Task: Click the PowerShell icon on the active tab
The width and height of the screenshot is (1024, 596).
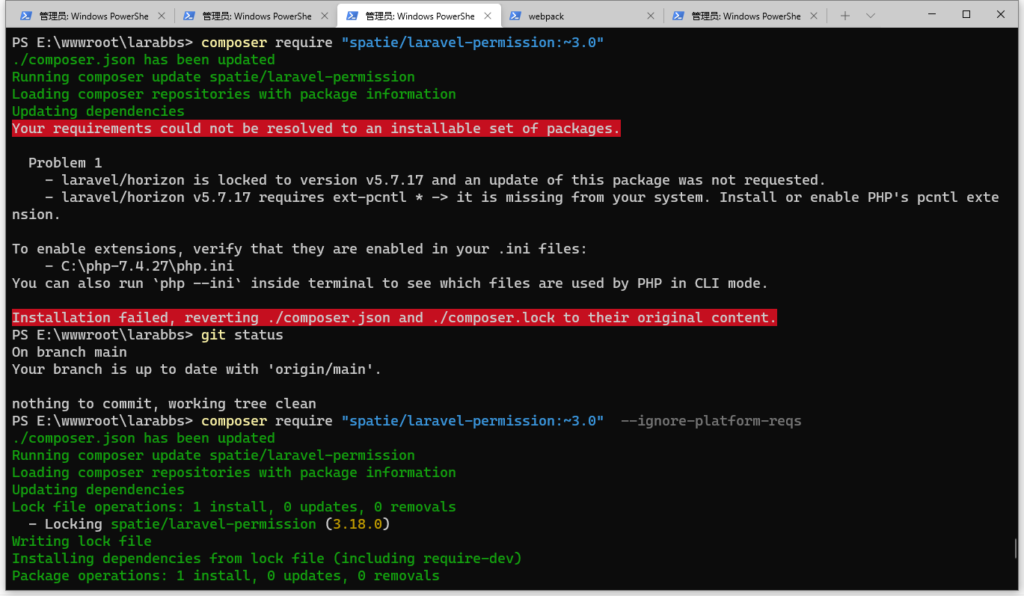Action: pos(352,16)
